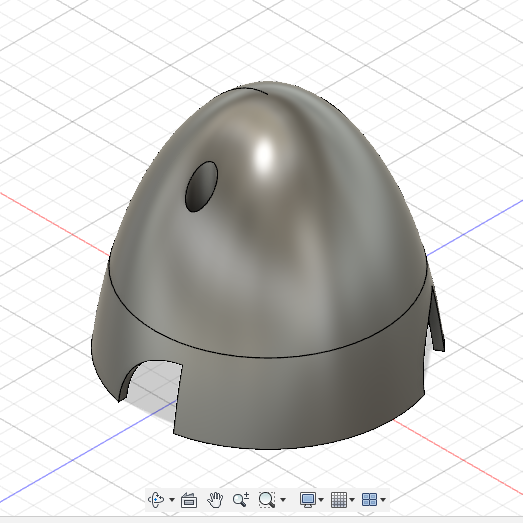This screenshot has width=523, height=523.
Task: Expand the Zoom Window dropdown arrow
Action: pos(283,500)
